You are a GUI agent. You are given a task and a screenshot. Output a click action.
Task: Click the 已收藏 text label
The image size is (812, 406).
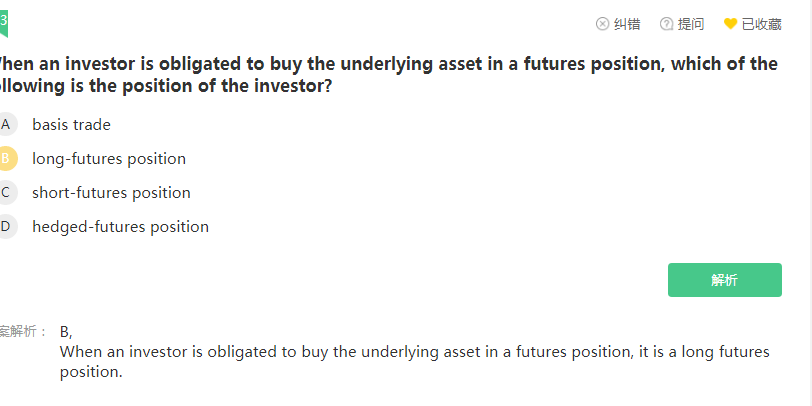tap(761, 24)
